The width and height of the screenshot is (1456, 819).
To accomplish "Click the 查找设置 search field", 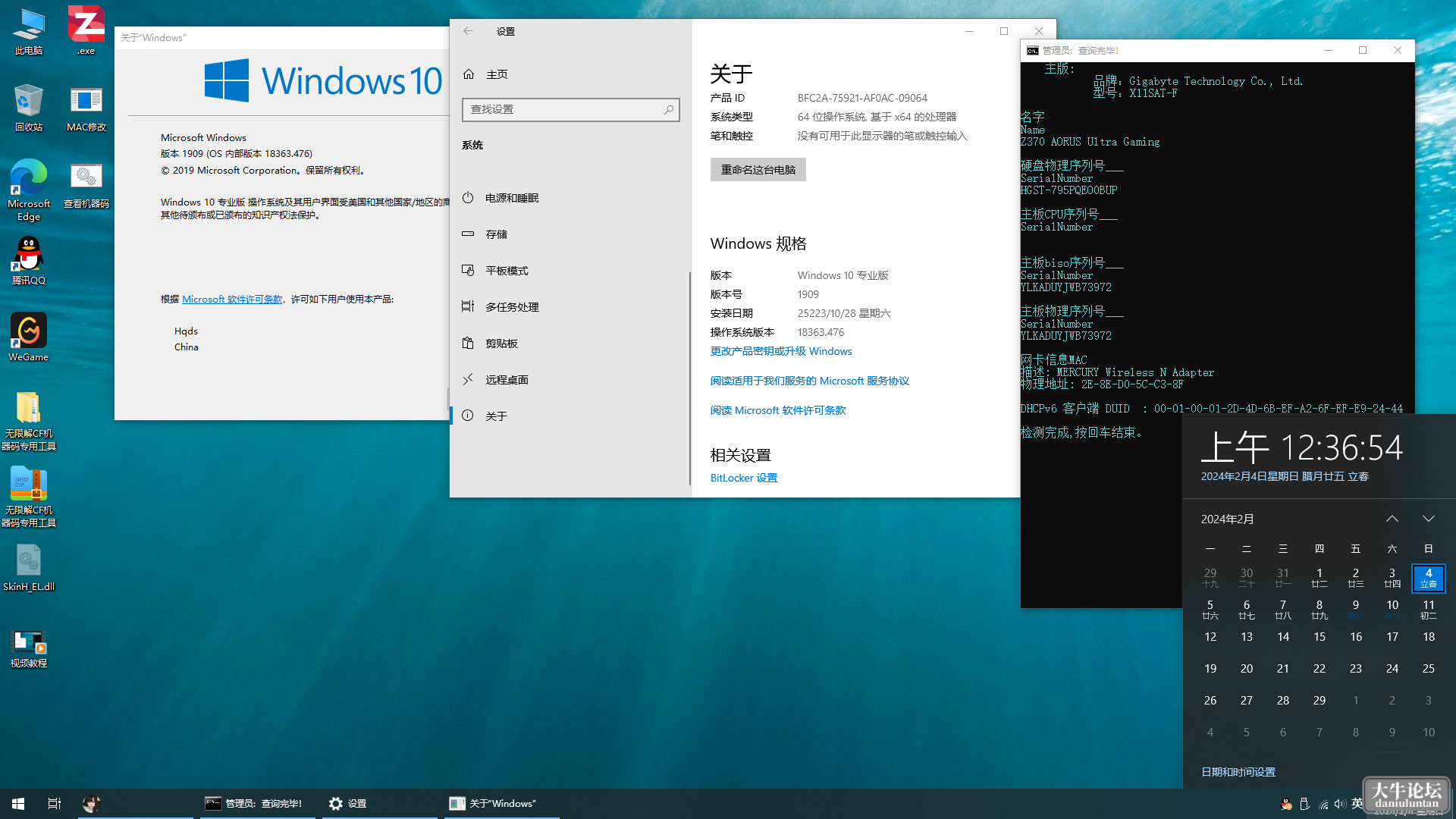I will click(x=570, y=109).
